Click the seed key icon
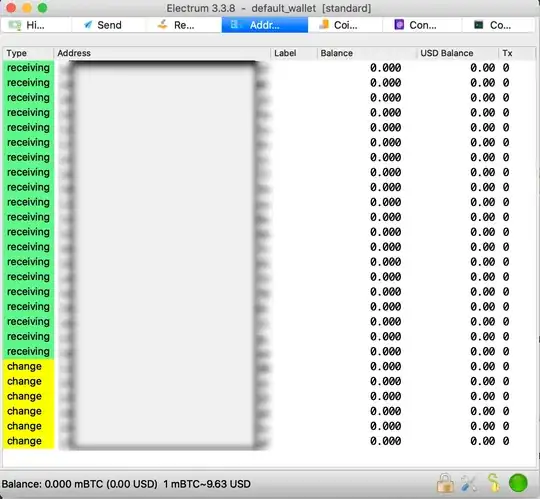Viewport: 540px width, 499px height. click(494, 483)
